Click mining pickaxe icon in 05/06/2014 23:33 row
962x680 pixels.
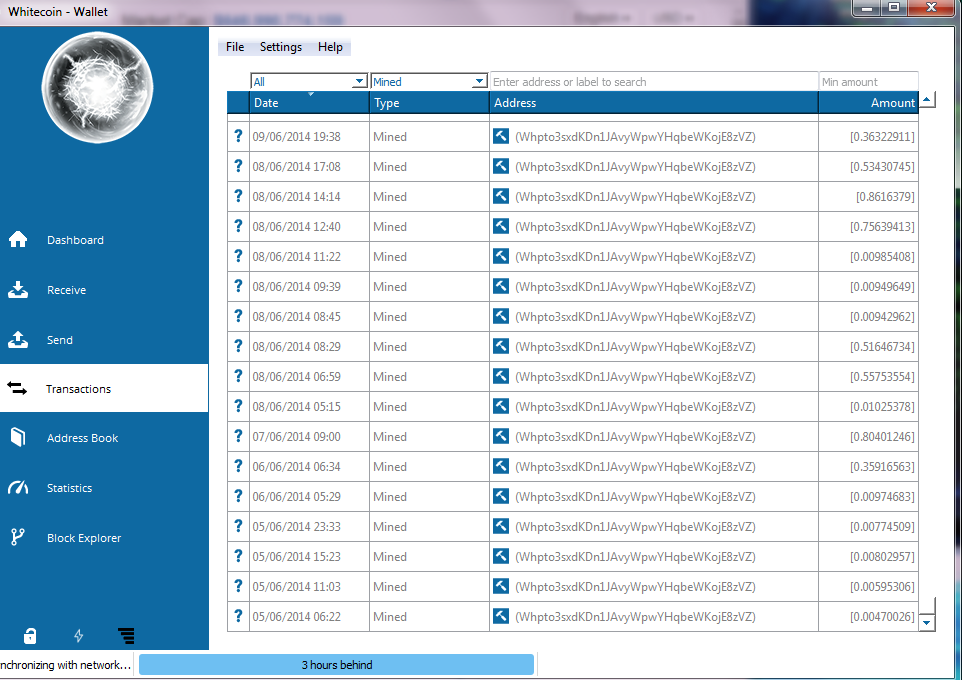pos(501,527)
